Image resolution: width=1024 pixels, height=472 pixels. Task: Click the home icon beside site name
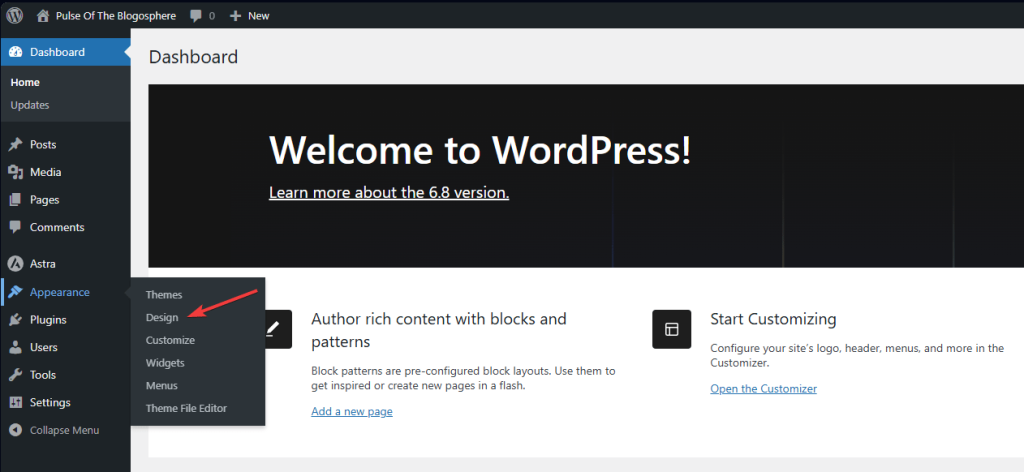(x=42, y=16)
